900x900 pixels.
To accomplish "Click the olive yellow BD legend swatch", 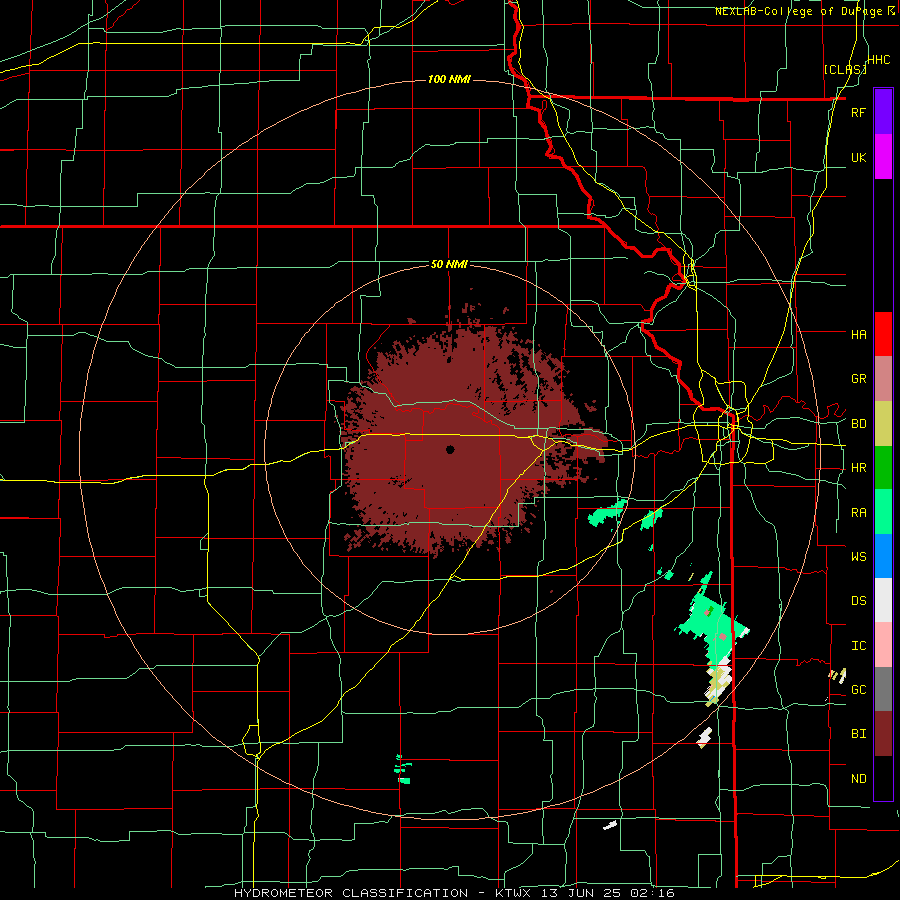I will 883,424.
